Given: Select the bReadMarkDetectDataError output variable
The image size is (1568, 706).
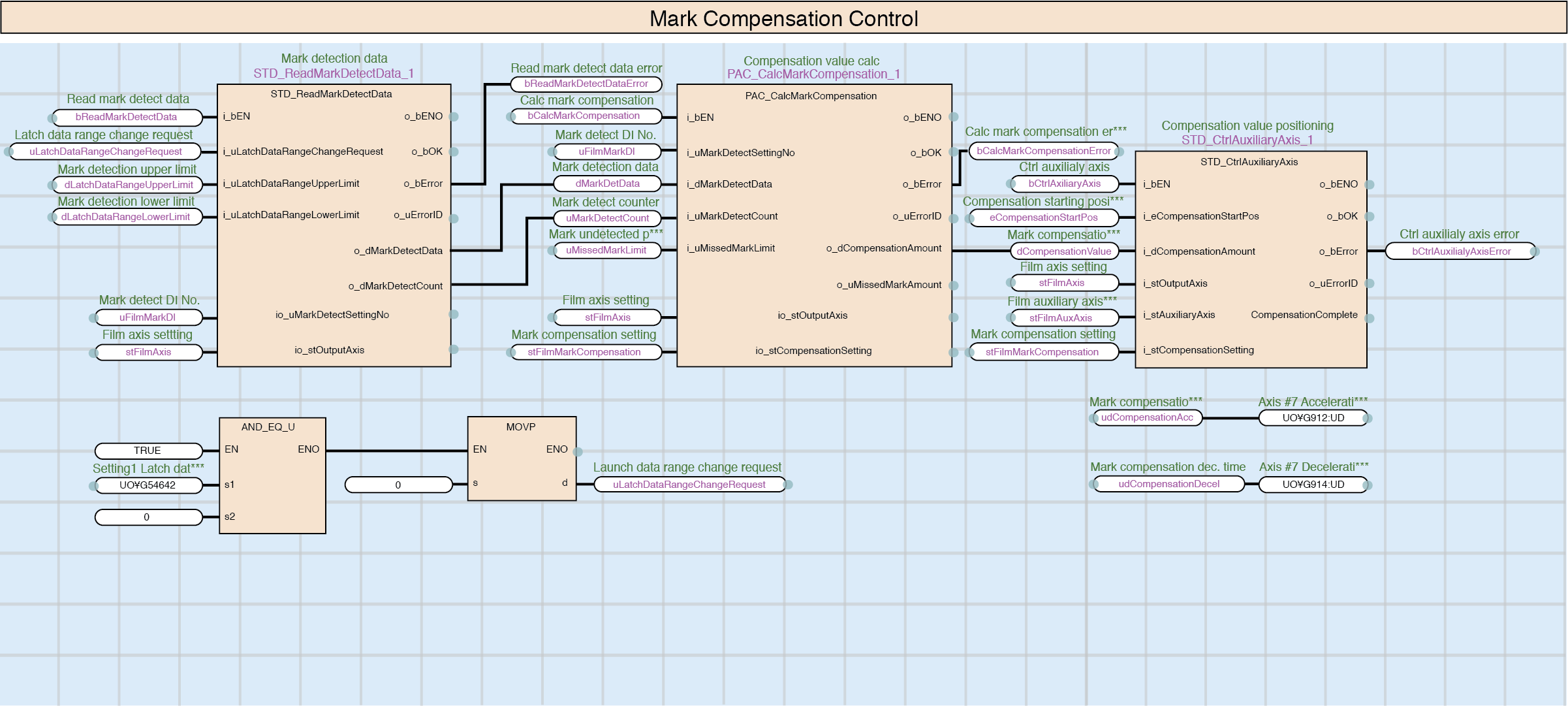Looking at the screenshot, I should pyautogui.click(x=586, y=84).
